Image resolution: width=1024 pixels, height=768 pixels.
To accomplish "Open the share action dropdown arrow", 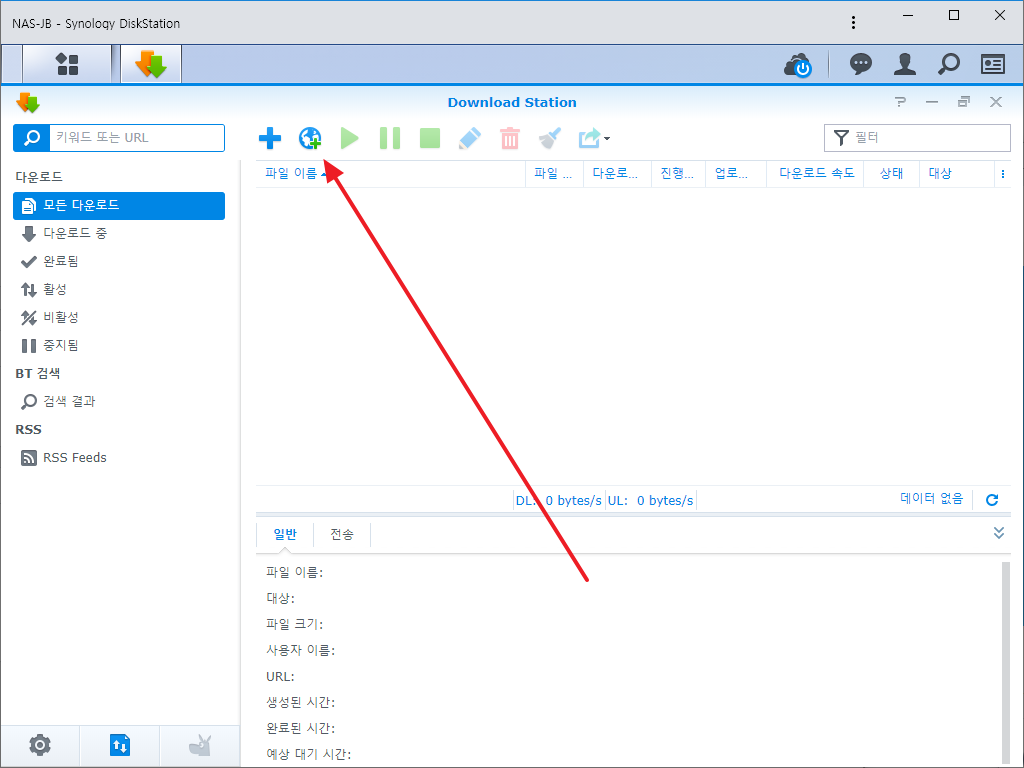I will click(x=607, y=138).
